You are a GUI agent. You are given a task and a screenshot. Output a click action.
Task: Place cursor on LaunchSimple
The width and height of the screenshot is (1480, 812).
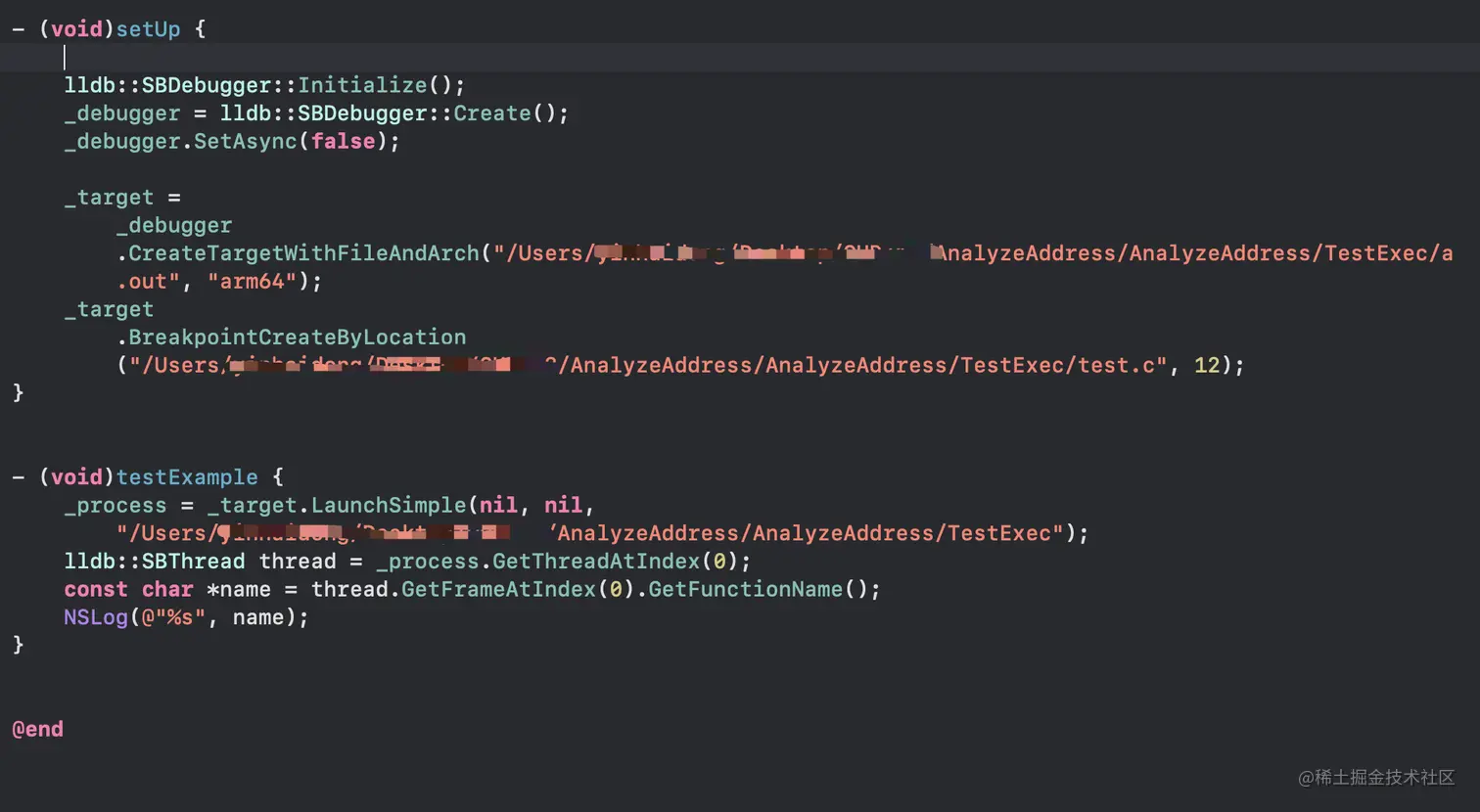[389, 506]
